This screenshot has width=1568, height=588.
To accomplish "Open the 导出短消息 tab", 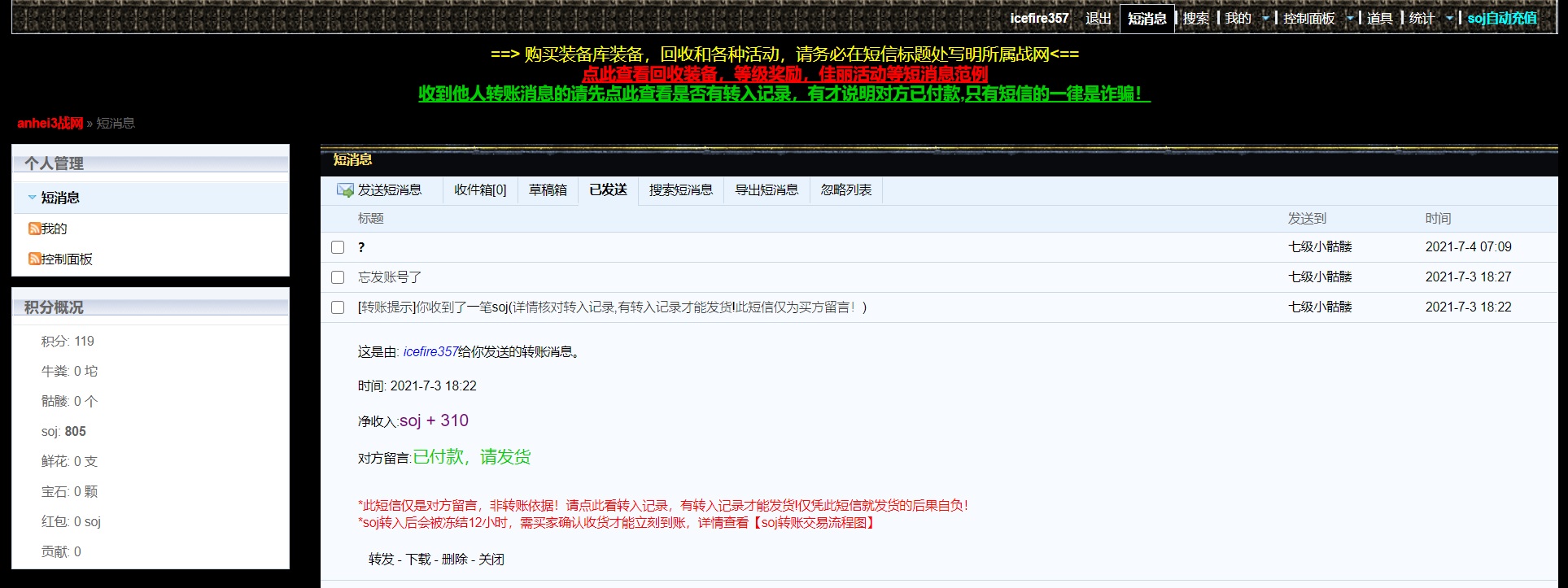I will 767,190.
